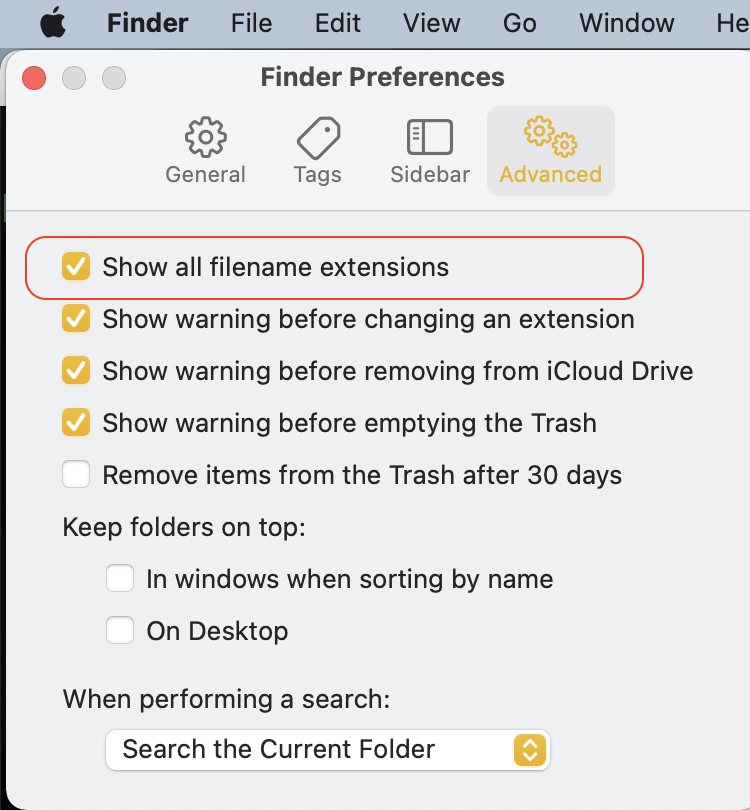
Task: Select the Advanced double-gear icon
Action: pyautogui.click(x=550, y=138)
